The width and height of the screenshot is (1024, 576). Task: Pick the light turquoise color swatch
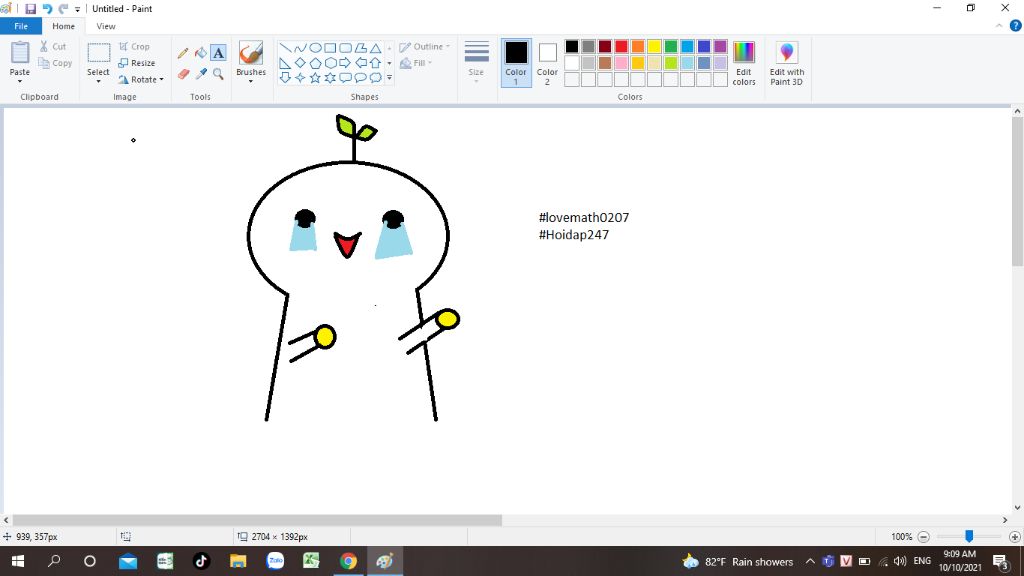click(x=687, y=63)
